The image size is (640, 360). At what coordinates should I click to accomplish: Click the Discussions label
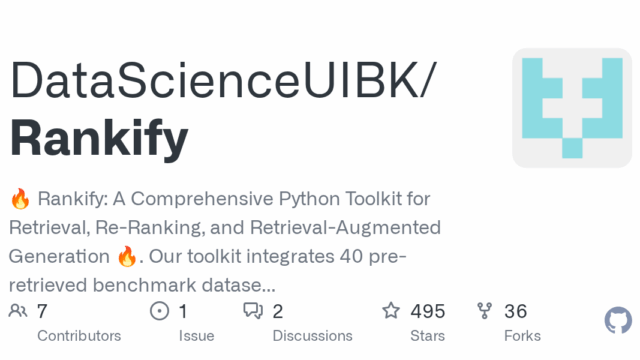[x=312, y=336]
